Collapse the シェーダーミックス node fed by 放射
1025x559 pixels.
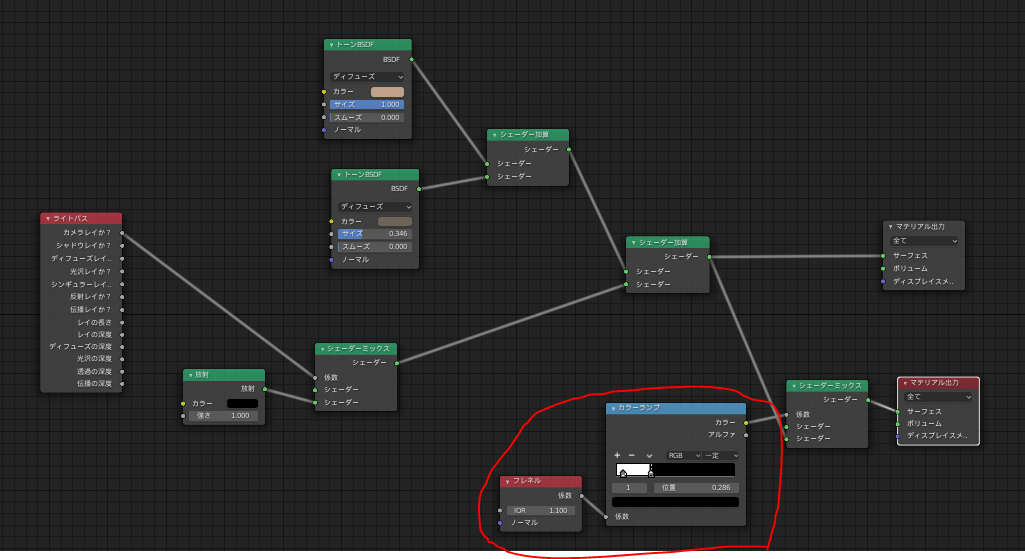[322, 349]
